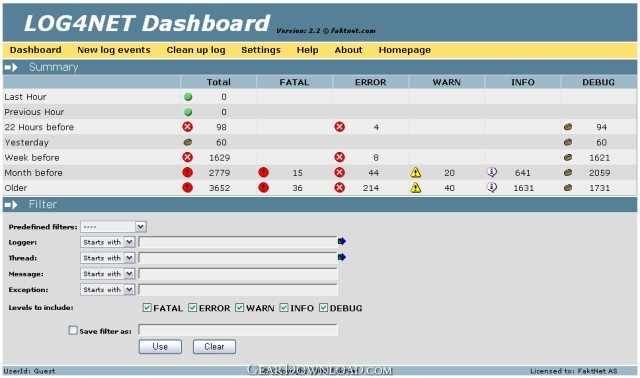This screenshot has width=640, height=378.
Task: Click the Week before Total value 1629
Action: pyautogui.click(x=220, y=158)
